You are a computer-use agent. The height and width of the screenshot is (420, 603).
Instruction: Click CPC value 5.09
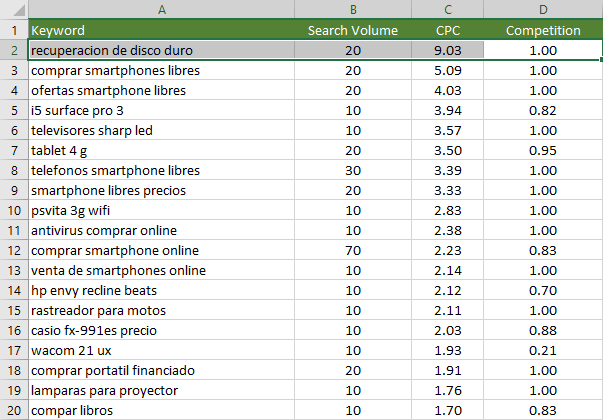[448, 70]
